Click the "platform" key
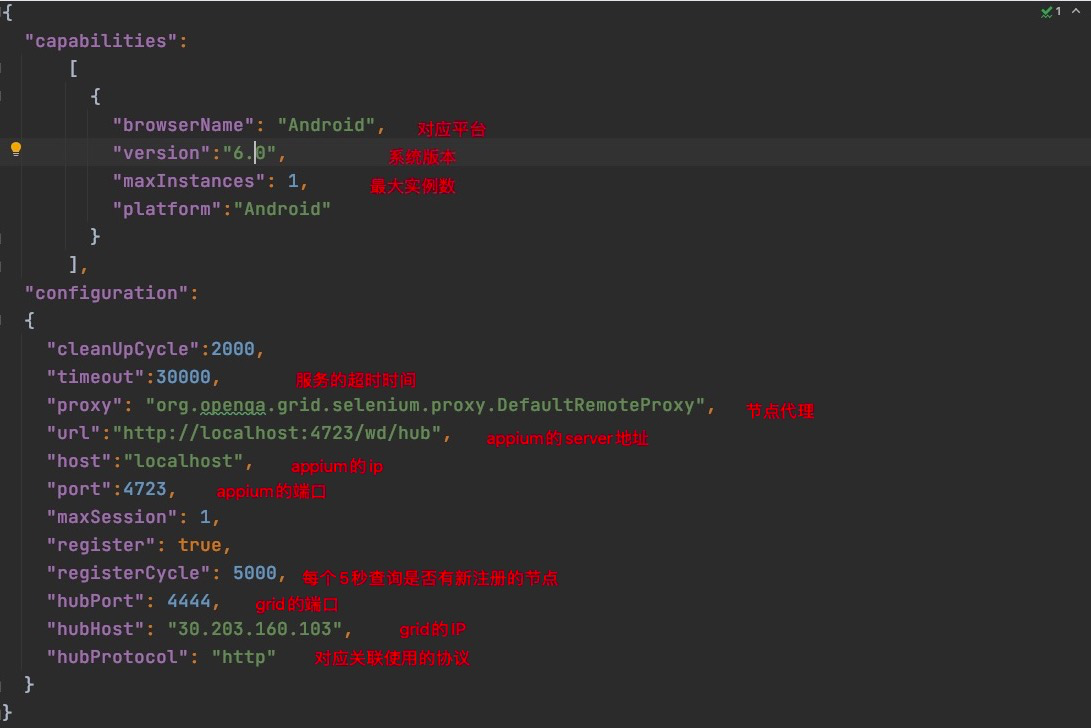Screen dimensions: 1091x728 167,209
